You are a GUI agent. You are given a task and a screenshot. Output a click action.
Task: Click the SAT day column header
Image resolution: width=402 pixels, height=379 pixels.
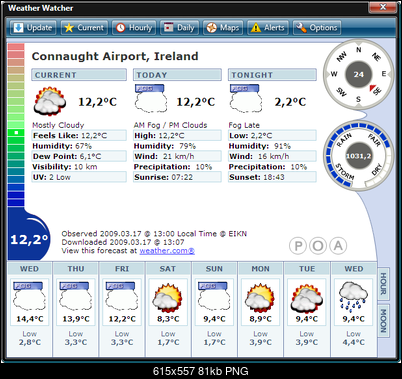[168, 269]
